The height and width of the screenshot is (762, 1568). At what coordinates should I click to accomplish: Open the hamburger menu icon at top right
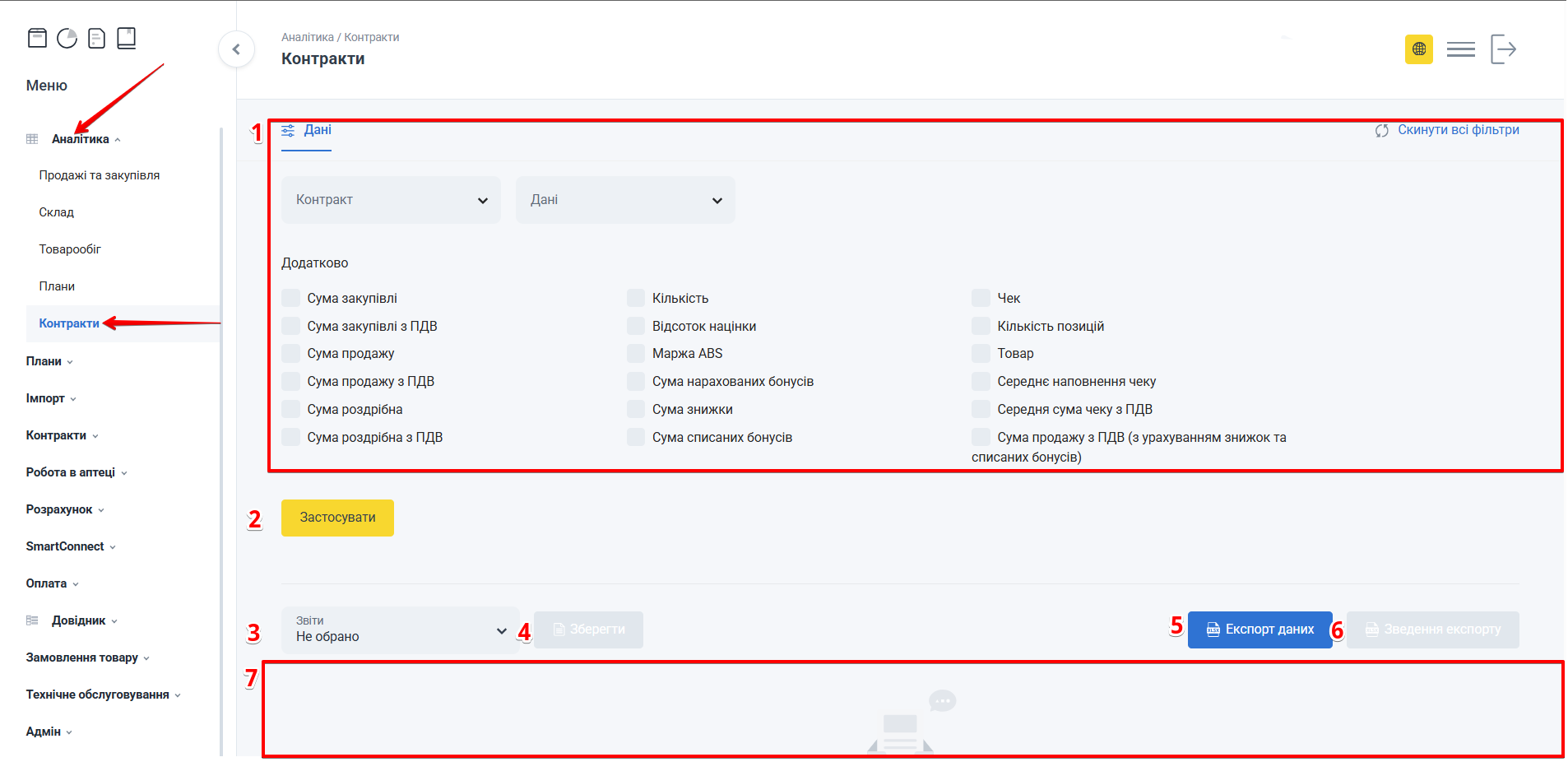[1460, 49]
